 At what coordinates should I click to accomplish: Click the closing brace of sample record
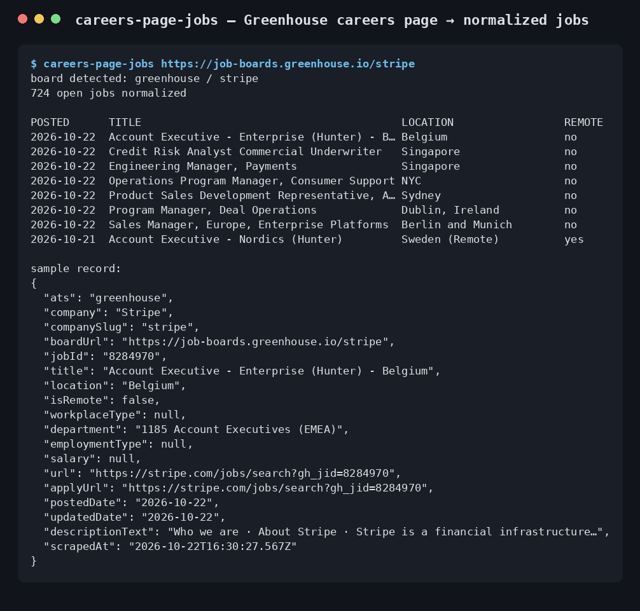tap(33, 561)
